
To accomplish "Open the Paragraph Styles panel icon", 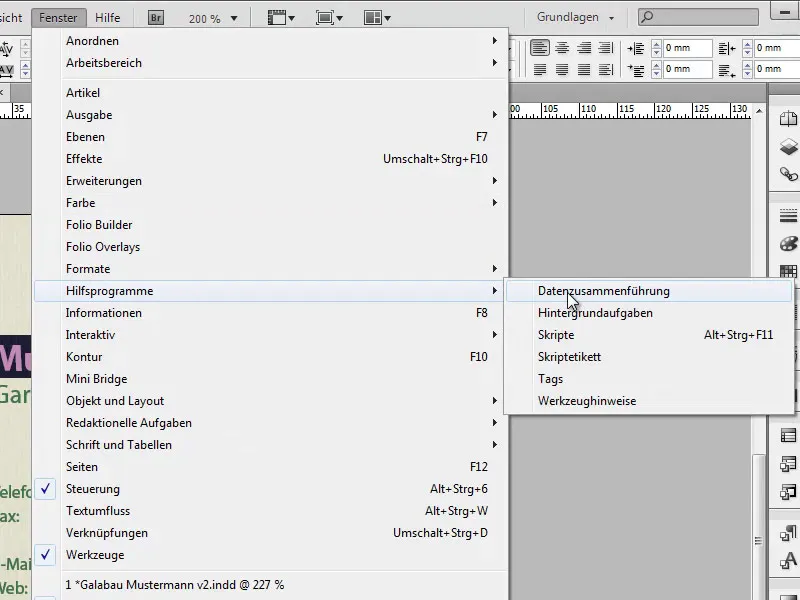I will pyautogui.click(x=788, y=533).
